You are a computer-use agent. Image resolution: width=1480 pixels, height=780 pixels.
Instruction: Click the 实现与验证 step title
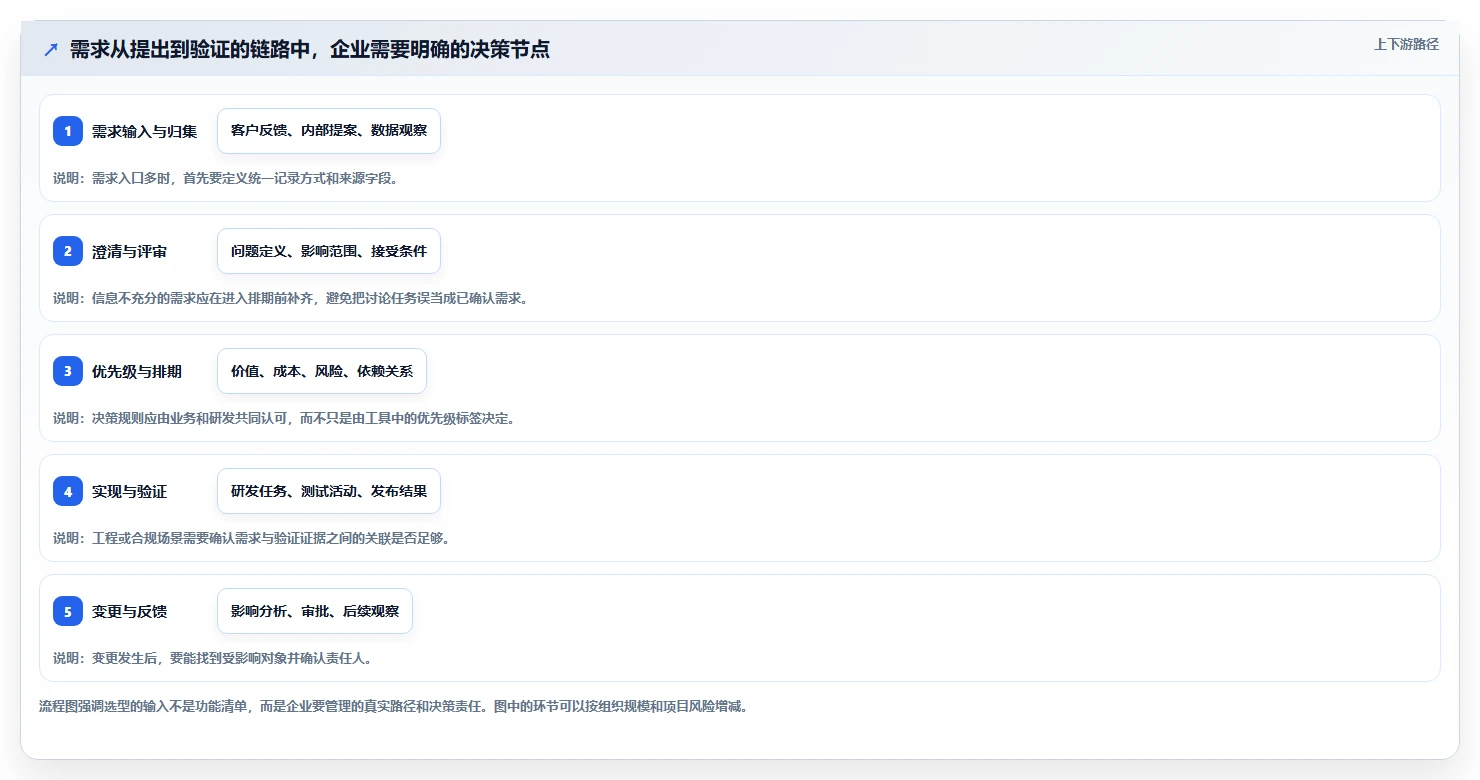point(129,491)
